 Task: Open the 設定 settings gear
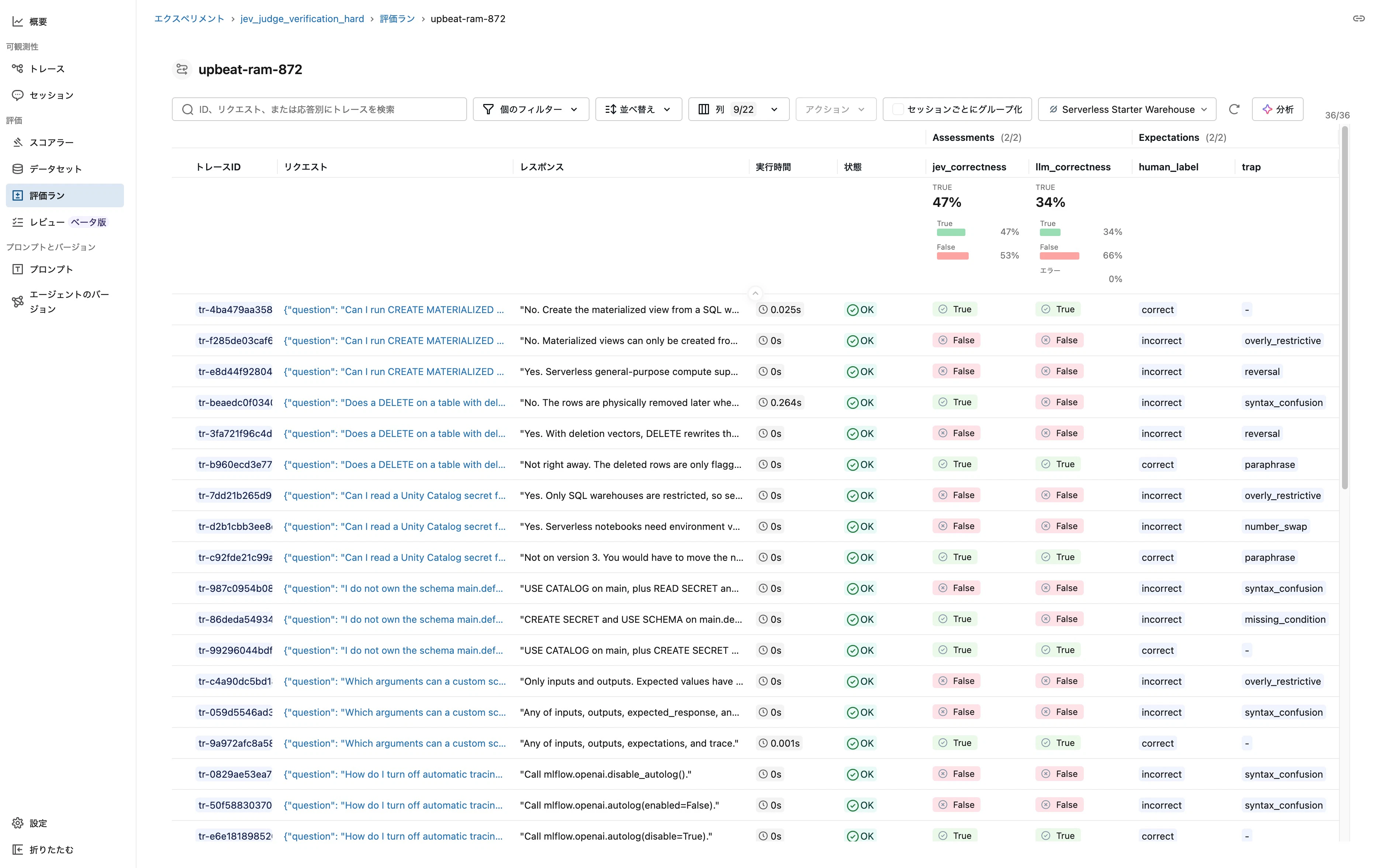click(x=18, y=823)
